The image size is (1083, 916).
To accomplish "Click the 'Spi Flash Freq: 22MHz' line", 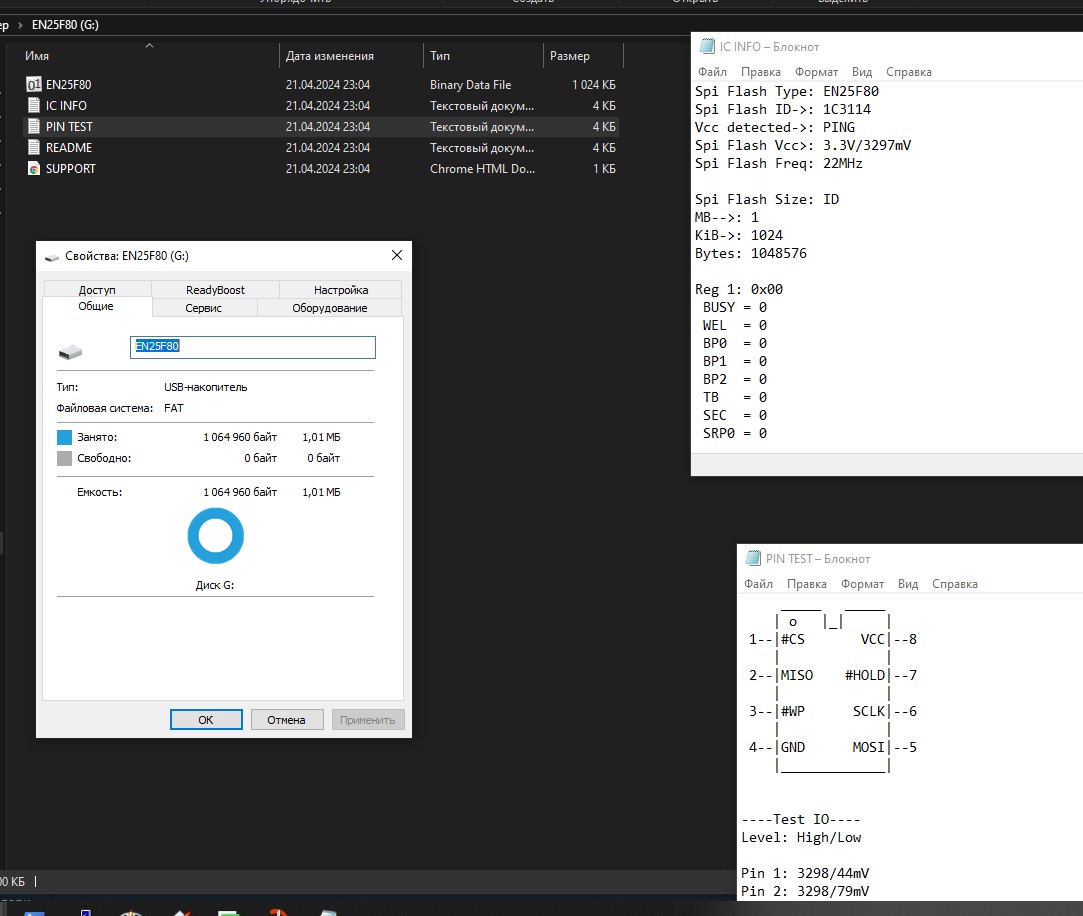I will click(778, 163).
